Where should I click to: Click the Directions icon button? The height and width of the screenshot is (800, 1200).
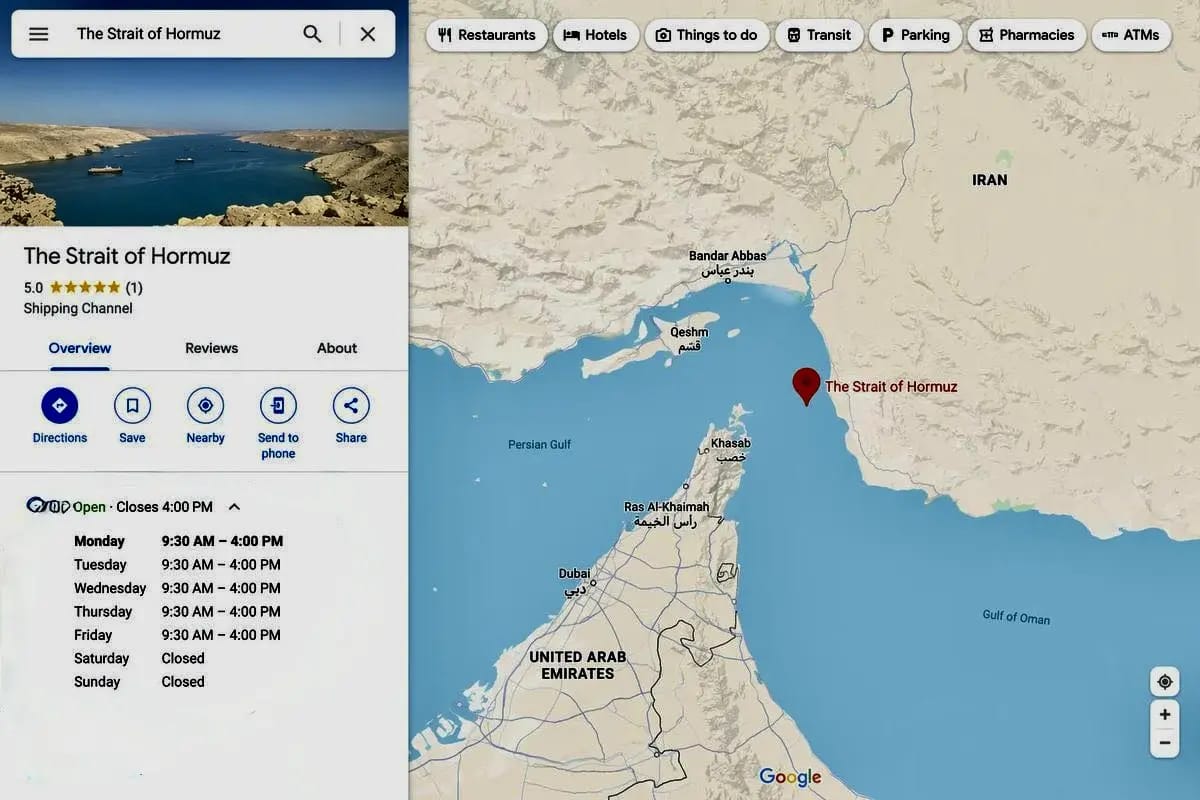click(59, 406)
